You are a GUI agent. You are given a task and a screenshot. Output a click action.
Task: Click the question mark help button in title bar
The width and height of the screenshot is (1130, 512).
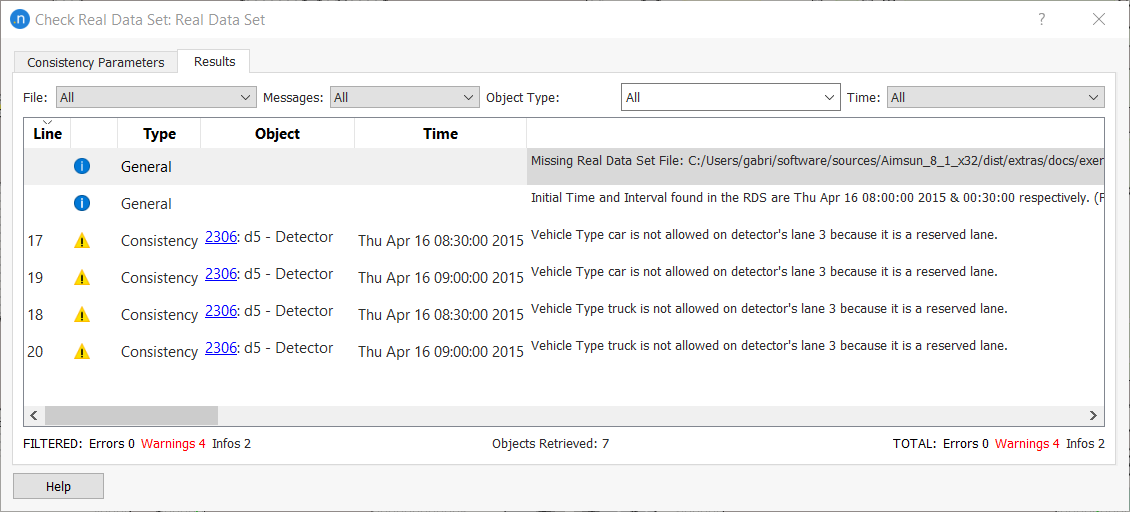click(x=1041, y=19)
